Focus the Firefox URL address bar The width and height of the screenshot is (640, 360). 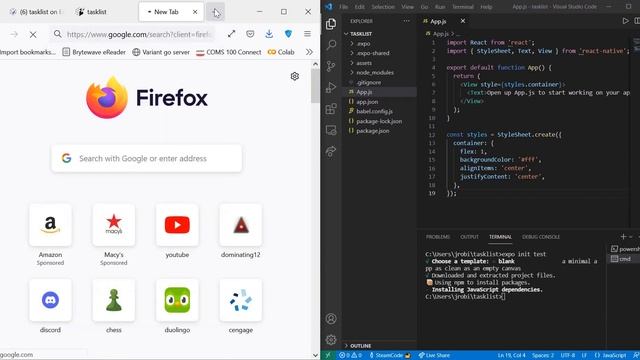138,34
